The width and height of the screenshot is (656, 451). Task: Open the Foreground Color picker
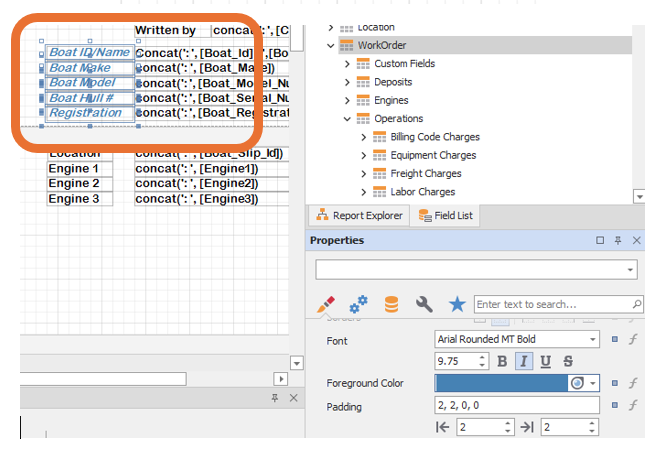[x=593, y=383]
